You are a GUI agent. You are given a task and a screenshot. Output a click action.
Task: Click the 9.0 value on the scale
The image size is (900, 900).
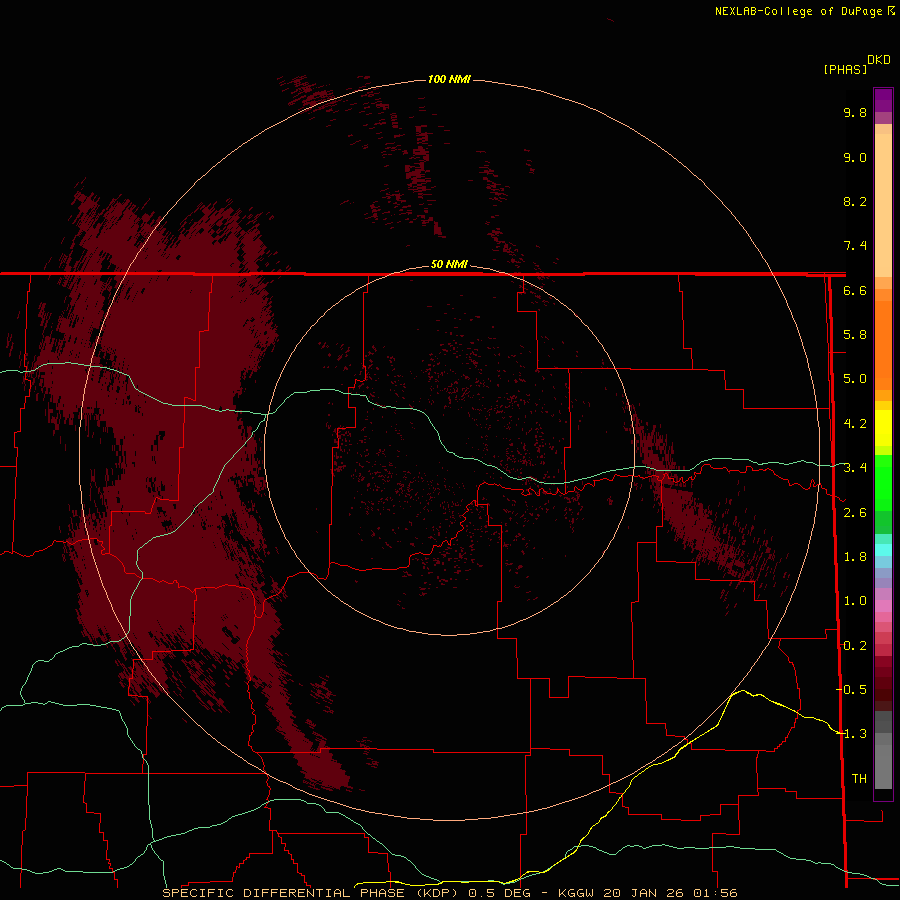855,157
